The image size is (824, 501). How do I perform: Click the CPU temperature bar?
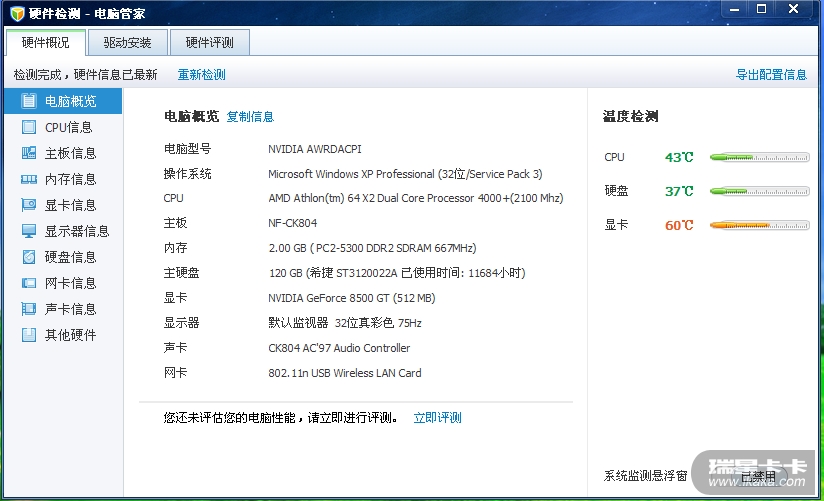759,157
